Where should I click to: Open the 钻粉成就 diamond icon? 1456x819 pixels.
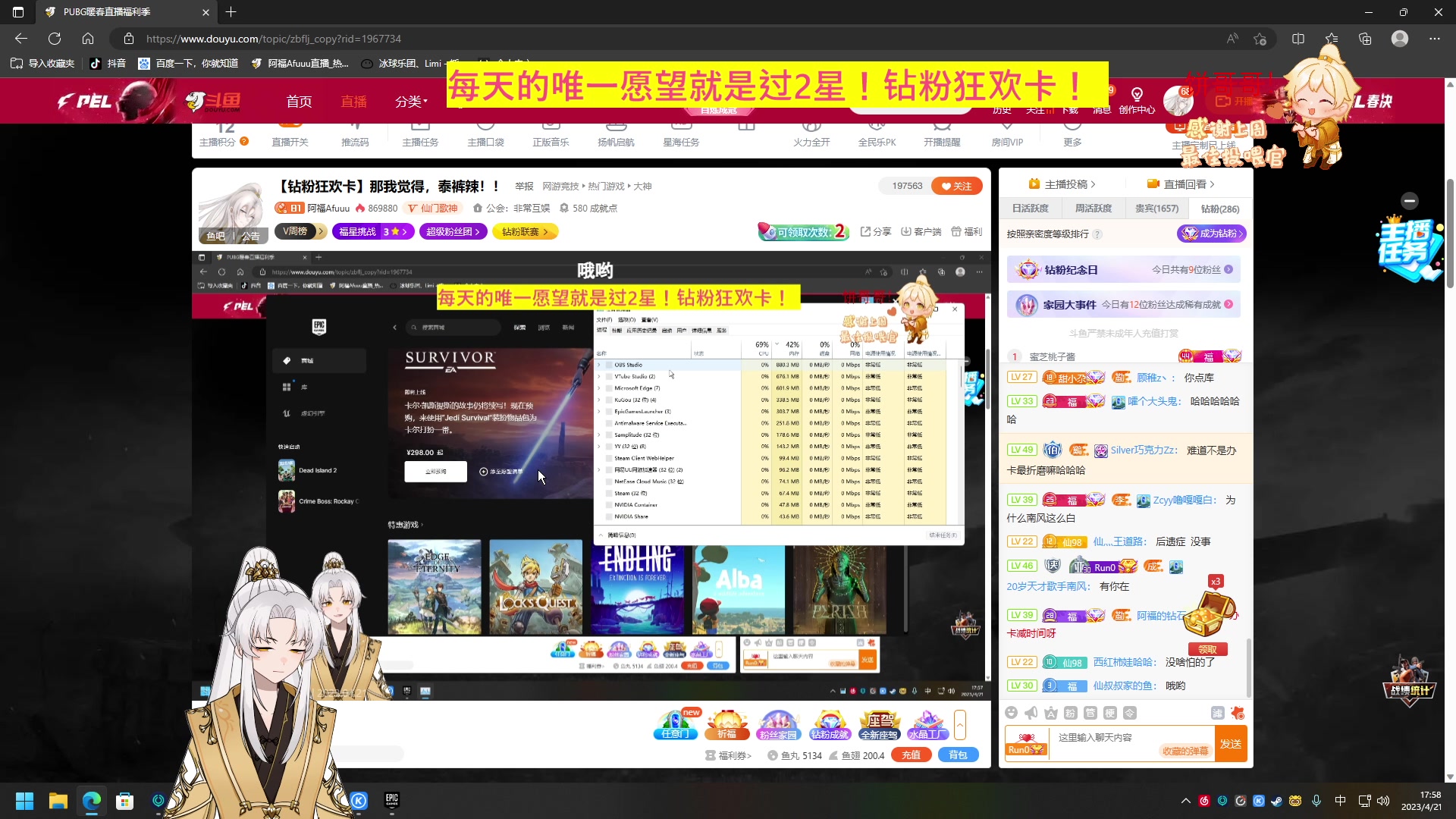click(x=830, y=725)
